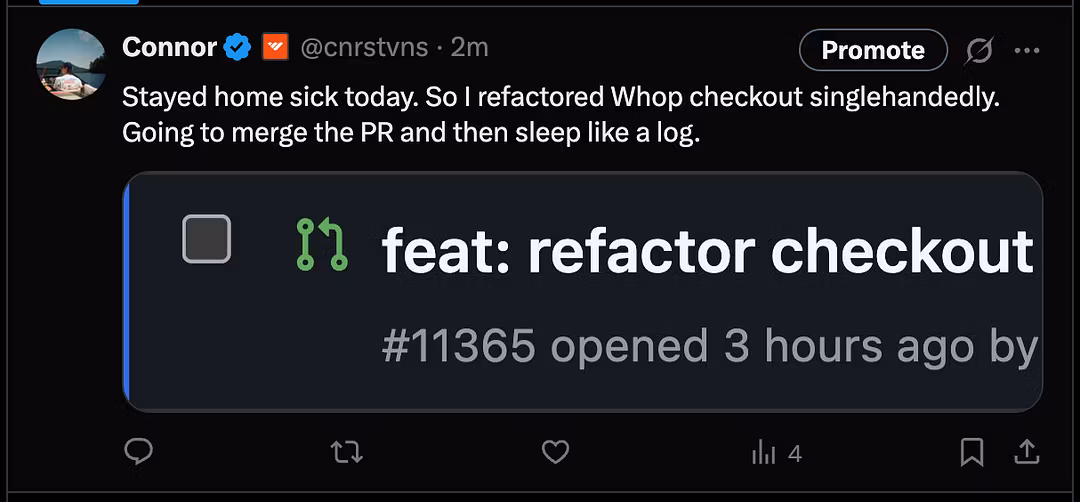Viewport: 1080px width, 502px height.
Task: Repost the tweet using the retweet icon
Action: point(346,453)
